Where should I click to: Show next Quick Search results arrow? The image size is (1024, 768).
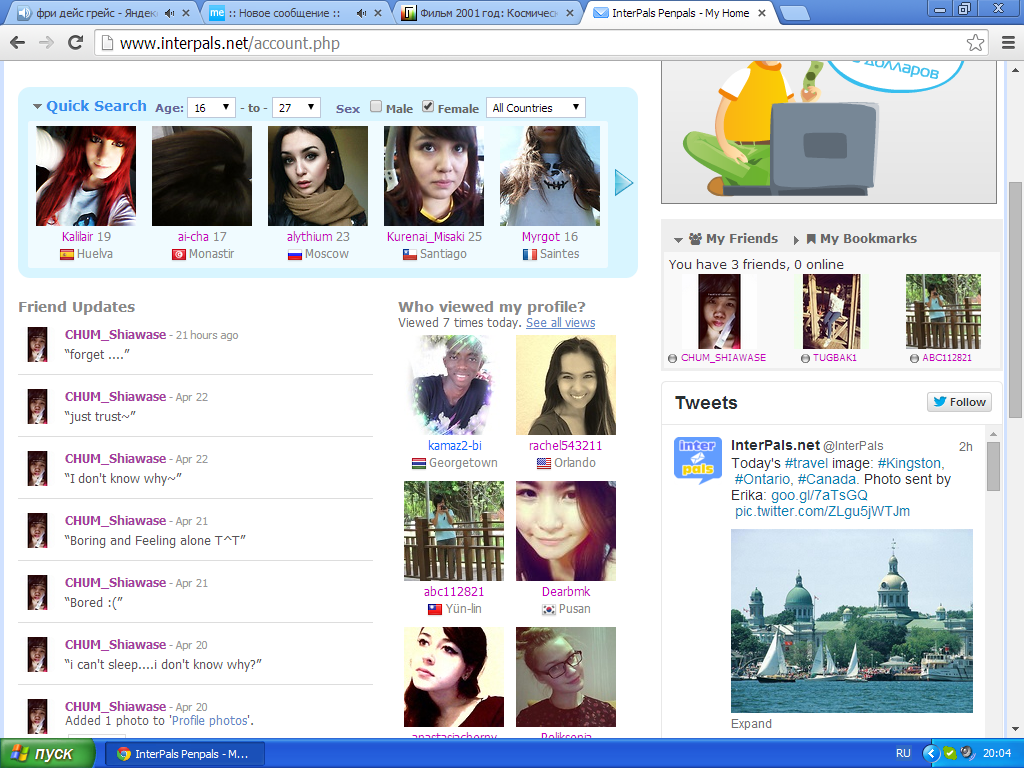[x=623, y=183]
